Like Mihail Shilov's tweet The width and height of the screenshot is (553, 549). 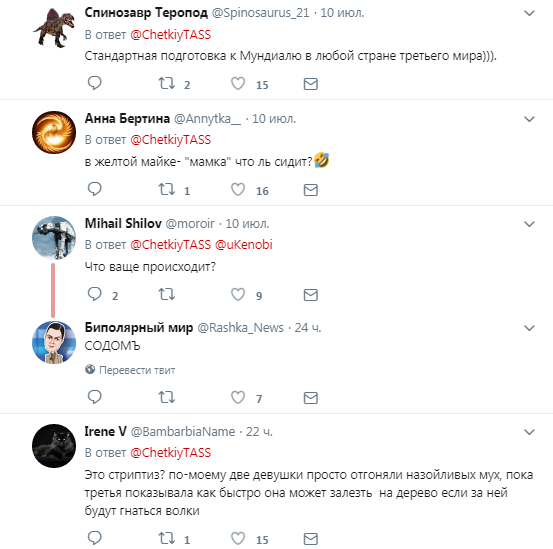[238, 294]
